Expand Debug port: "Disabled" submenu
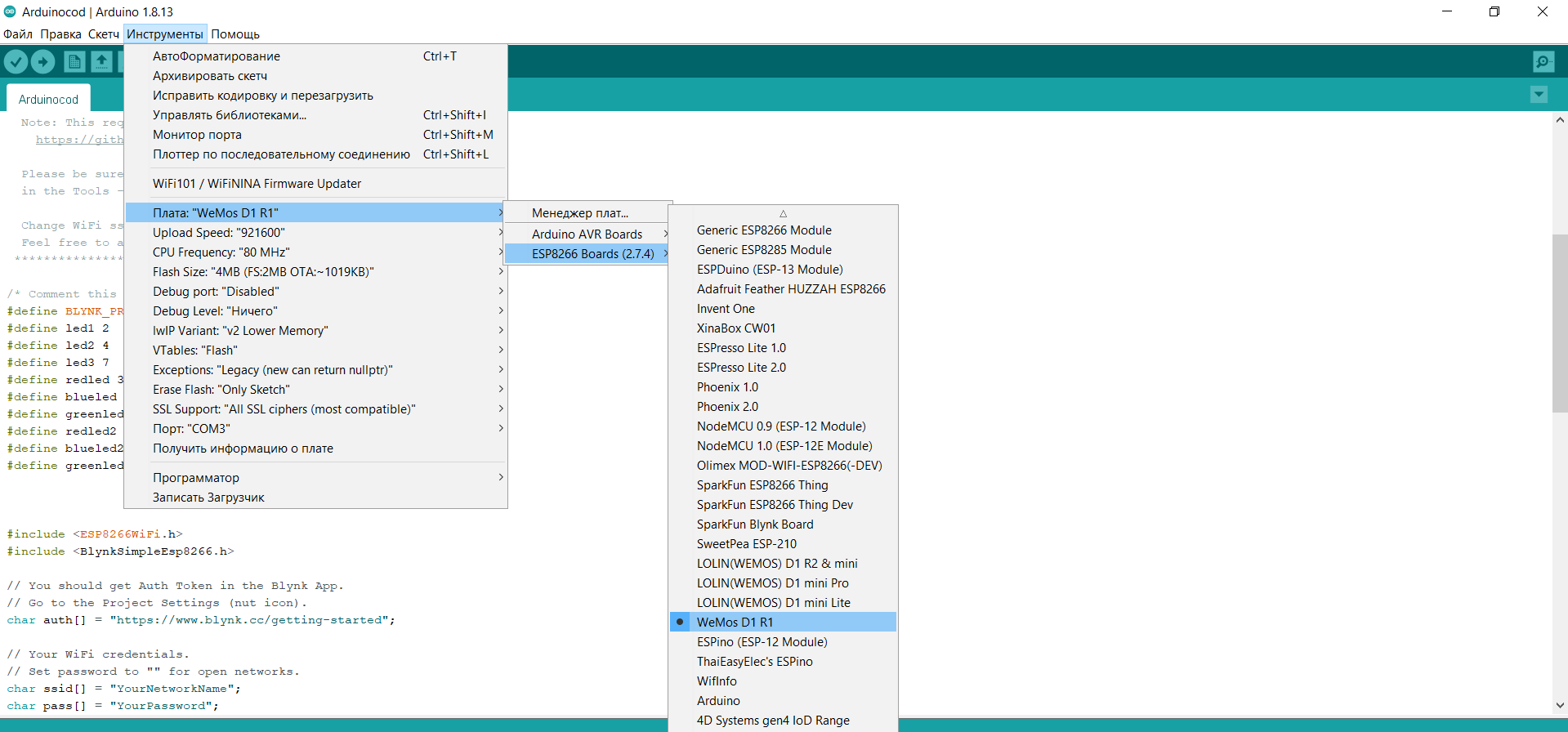The width and height of the screenshot is (1568, 732). (315, 292)
